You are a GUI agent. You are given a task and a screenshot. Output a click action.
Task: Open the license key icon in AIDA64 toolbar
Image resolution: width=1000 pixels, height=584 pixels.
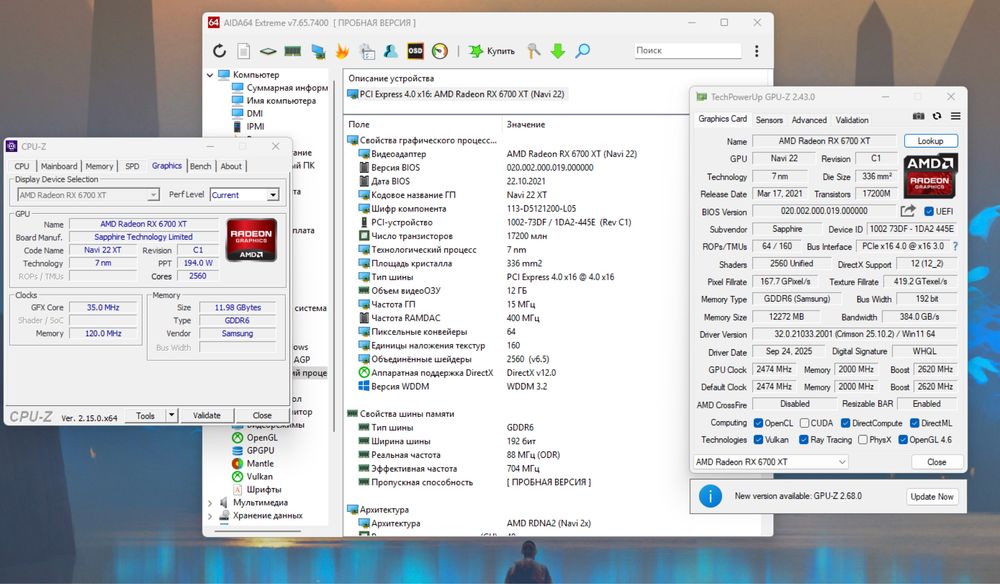(534, 51)
